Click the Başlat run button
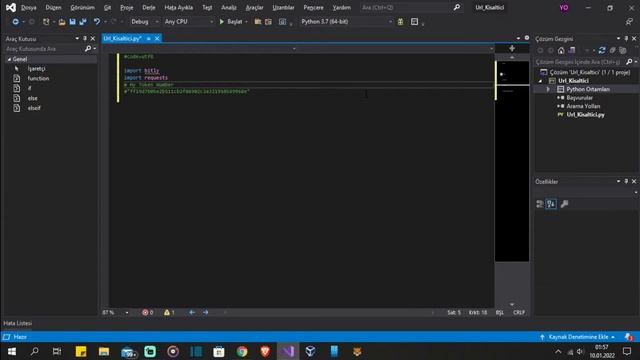 (x=231, y=22)
